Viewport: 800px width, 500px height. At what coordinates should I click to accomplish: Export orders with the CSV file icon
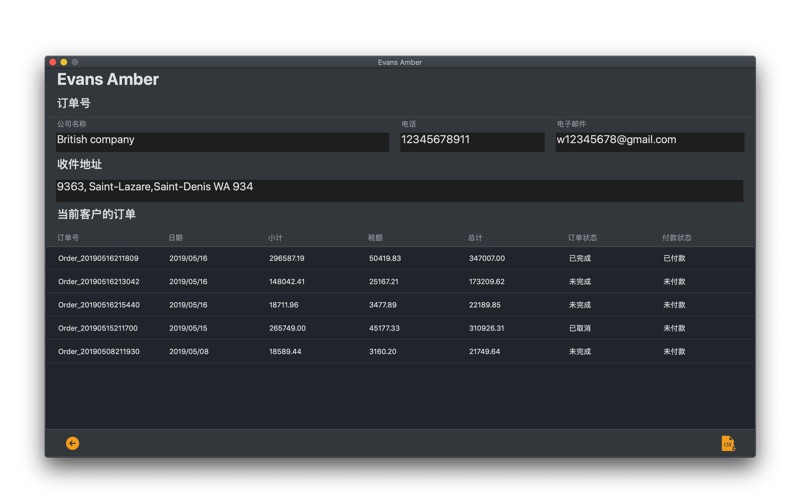click(727, 443)
